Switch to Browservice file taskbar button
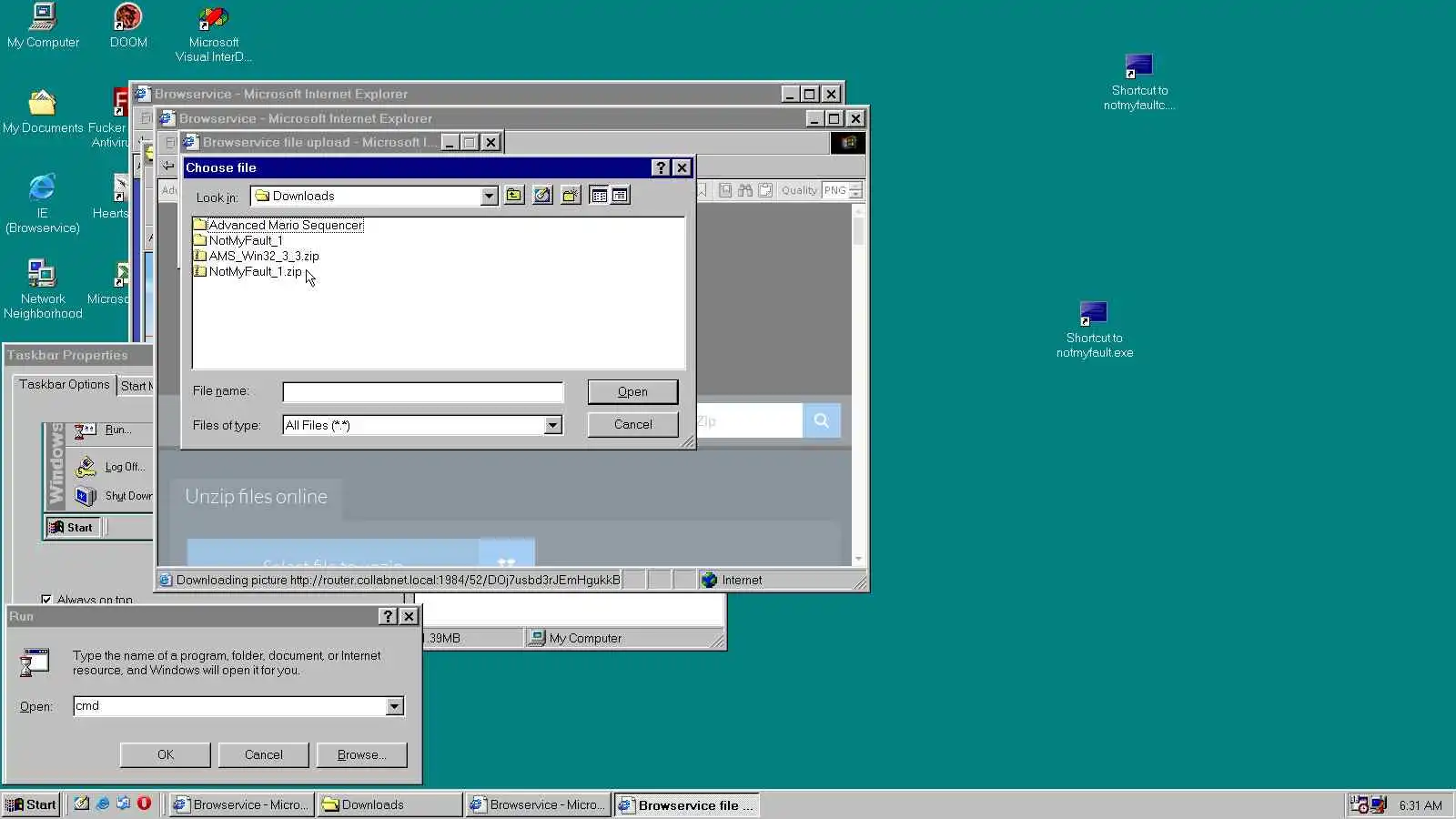1456x819 pixels. pos(686,804)
